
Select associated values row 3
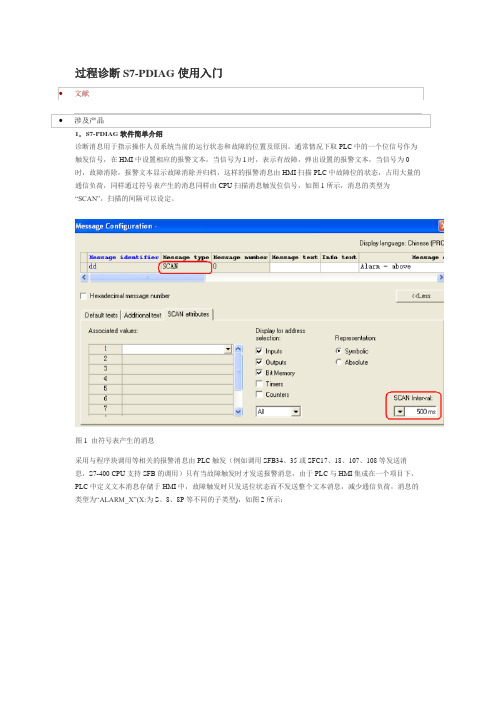point(161,368)
